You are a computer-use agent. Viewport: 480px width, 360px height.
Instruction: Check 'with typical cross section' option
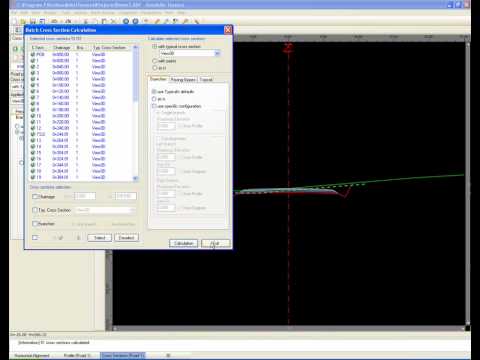tap(155, 47)
